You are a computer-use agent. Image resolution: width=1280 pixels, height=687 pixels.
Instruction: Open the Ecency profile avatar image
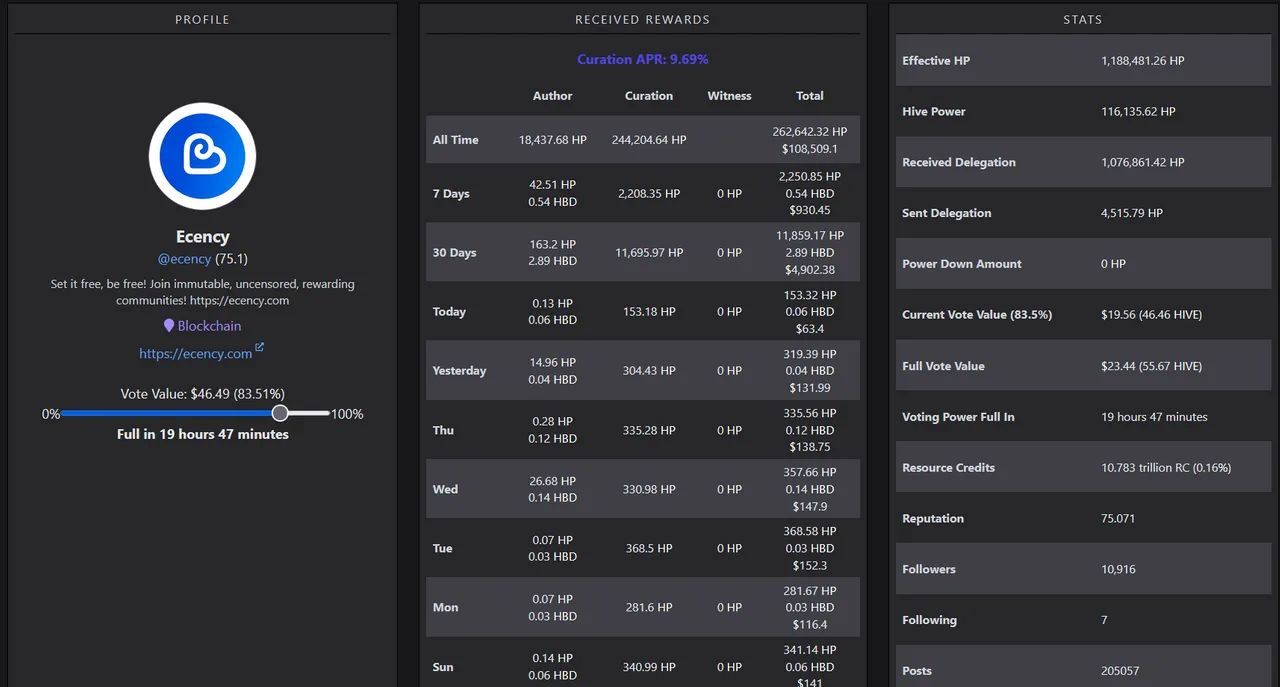click(203, 156)
